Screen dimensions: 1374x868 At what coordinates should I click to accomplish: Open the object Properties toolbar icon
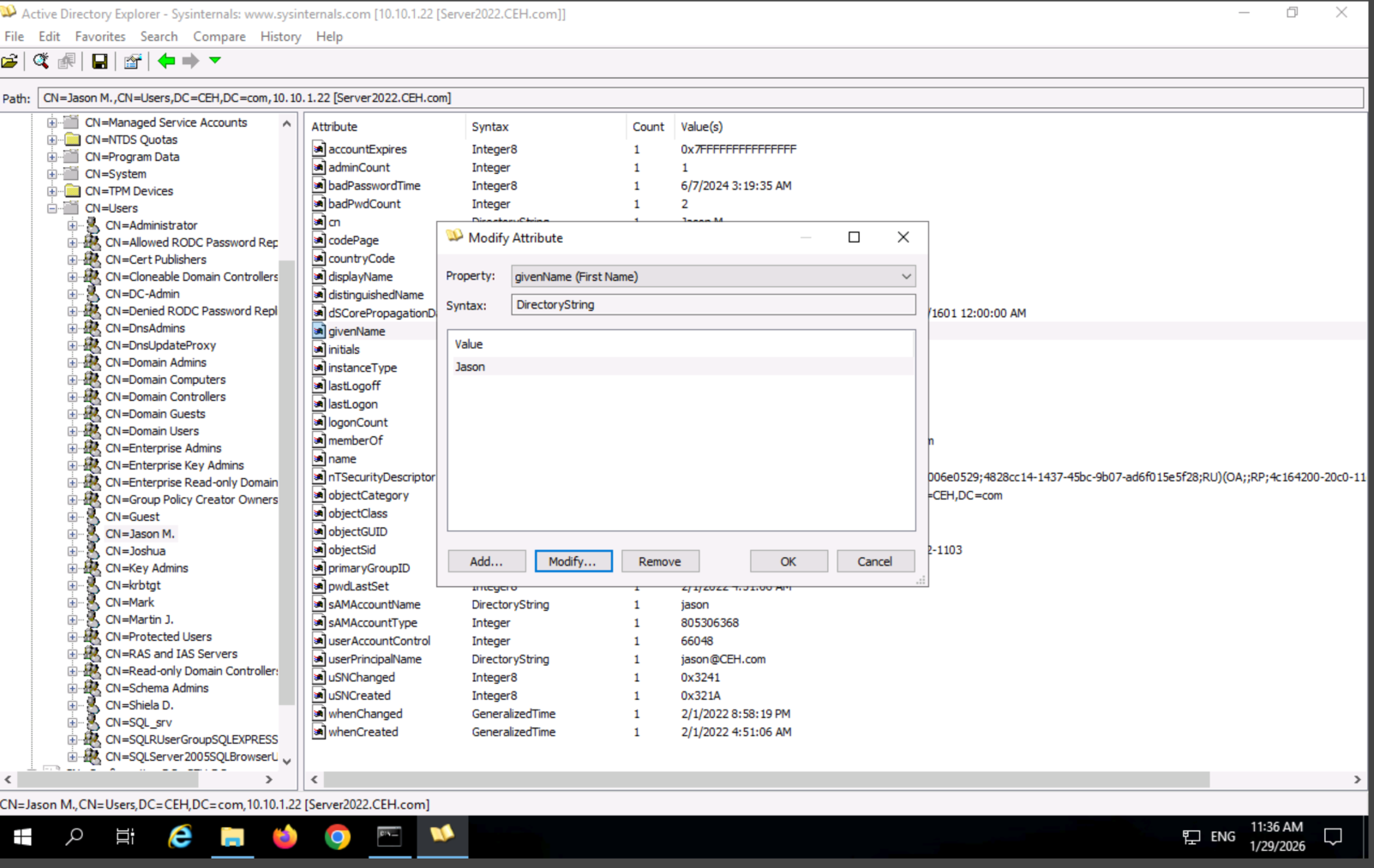pyautogui.click(x=132, y=61)
